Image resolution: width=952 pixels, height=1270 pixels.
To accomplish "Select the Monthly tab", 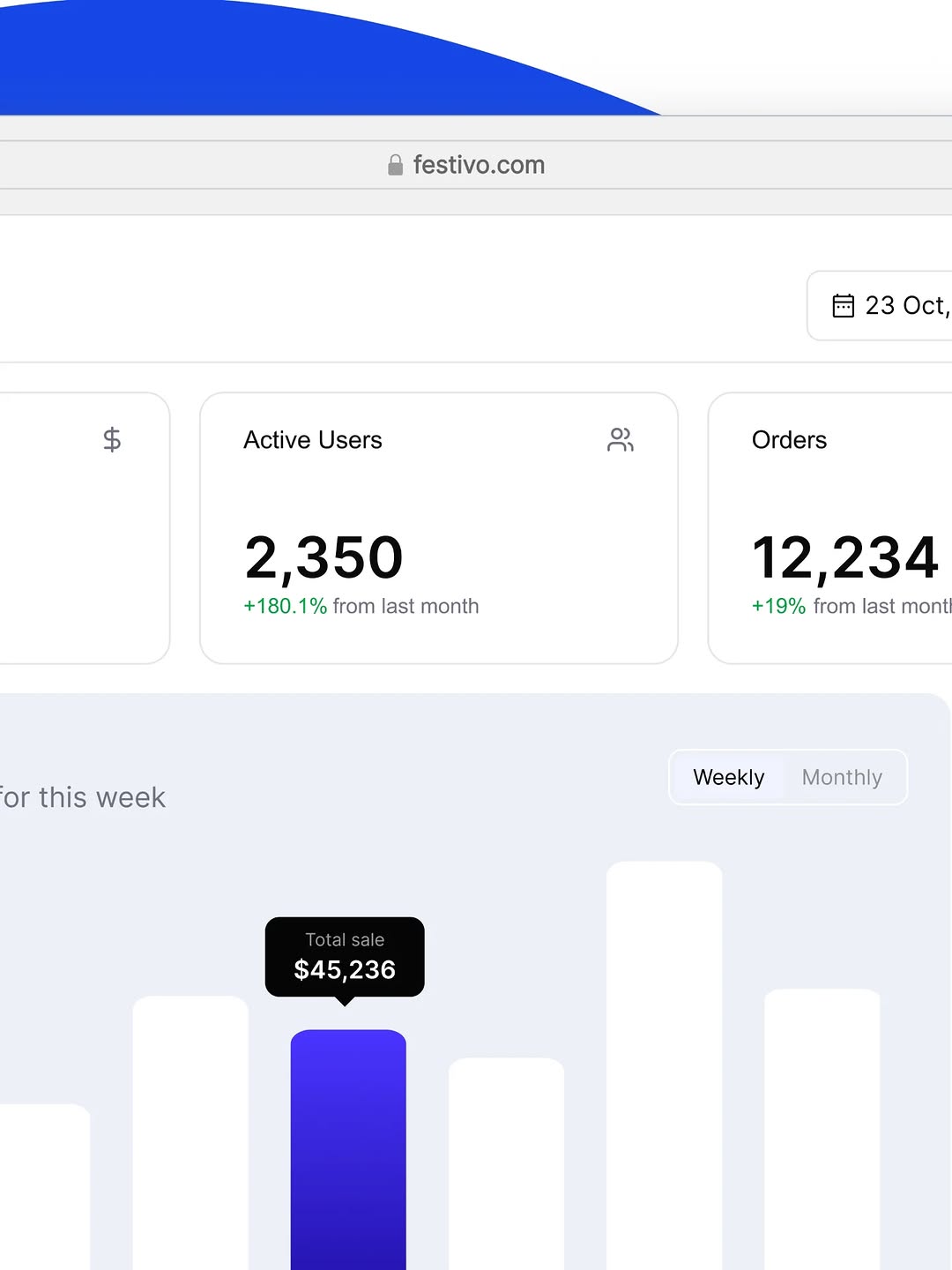I will tap(842, 777).
